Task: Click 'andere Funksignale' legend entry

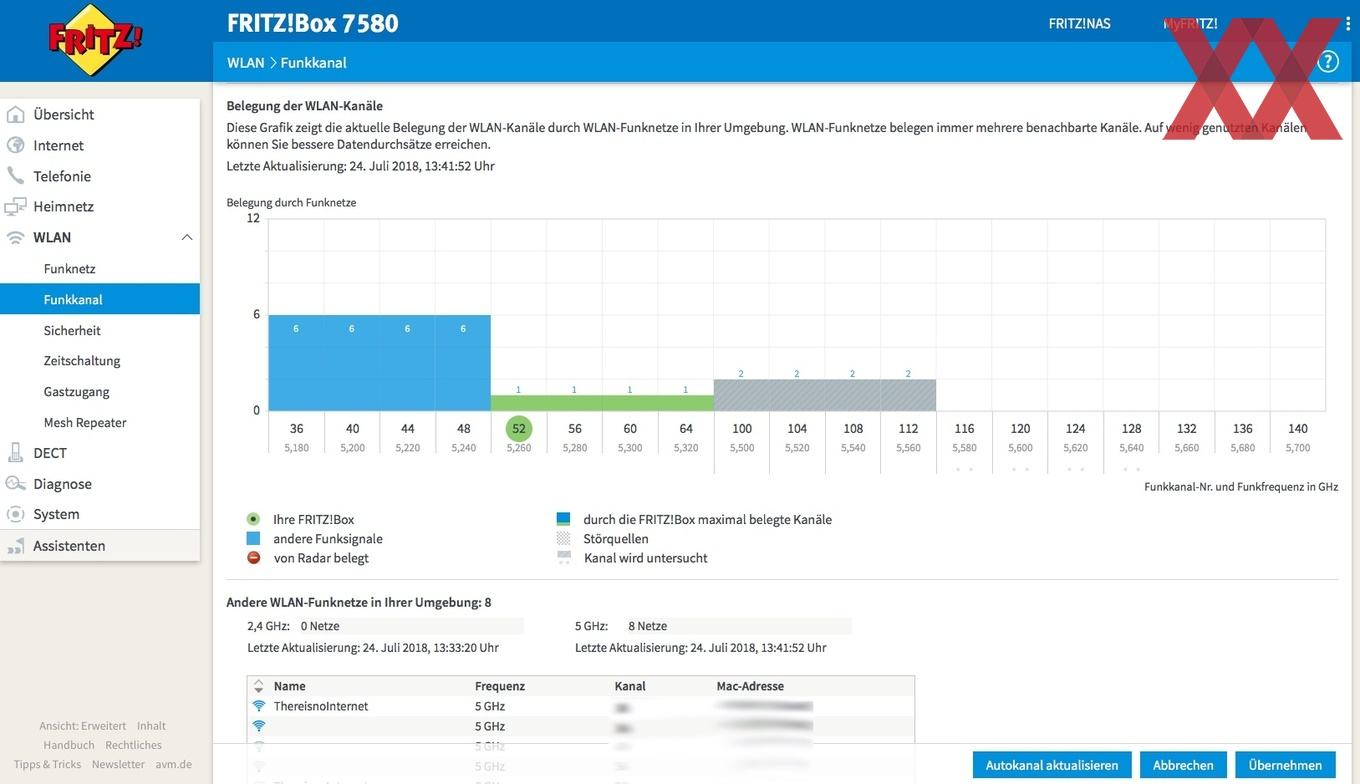Action: [x=328, y=538]
